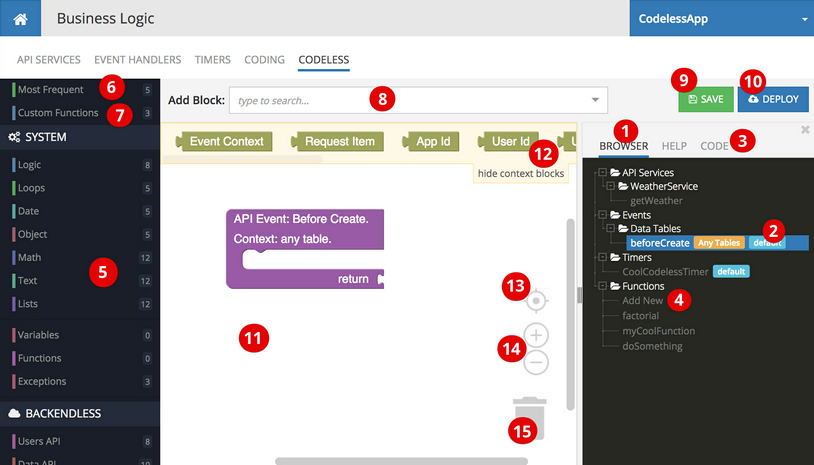Select the beforeCreate event handler
814x465 pixels.
click(660, 243)
